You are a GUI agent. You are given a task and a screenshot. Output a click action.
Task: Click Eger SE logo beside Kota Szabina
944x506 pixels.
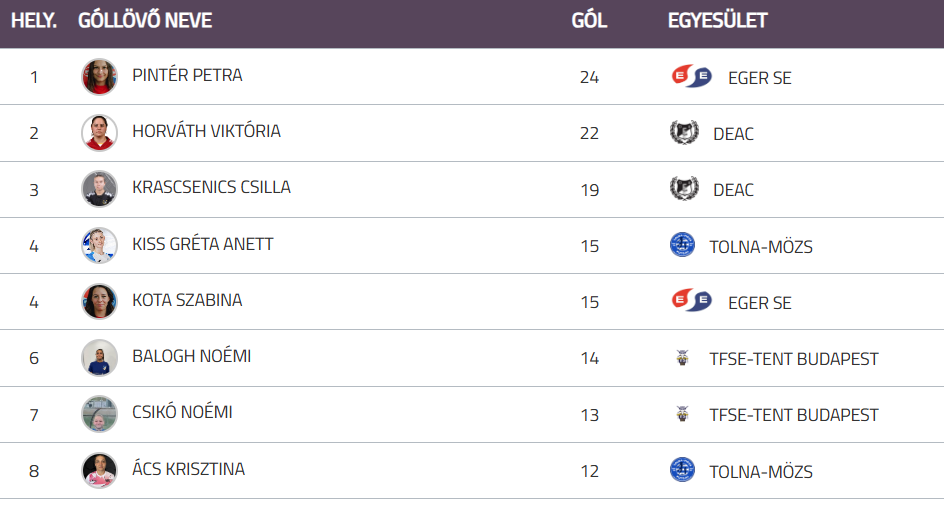(691, 301)
